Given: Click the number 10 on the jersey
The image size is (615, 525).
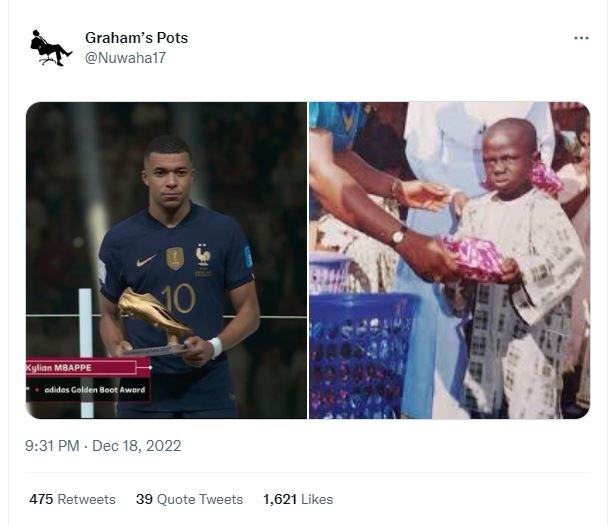Looking at the screenshot, I should coord(177,297).
